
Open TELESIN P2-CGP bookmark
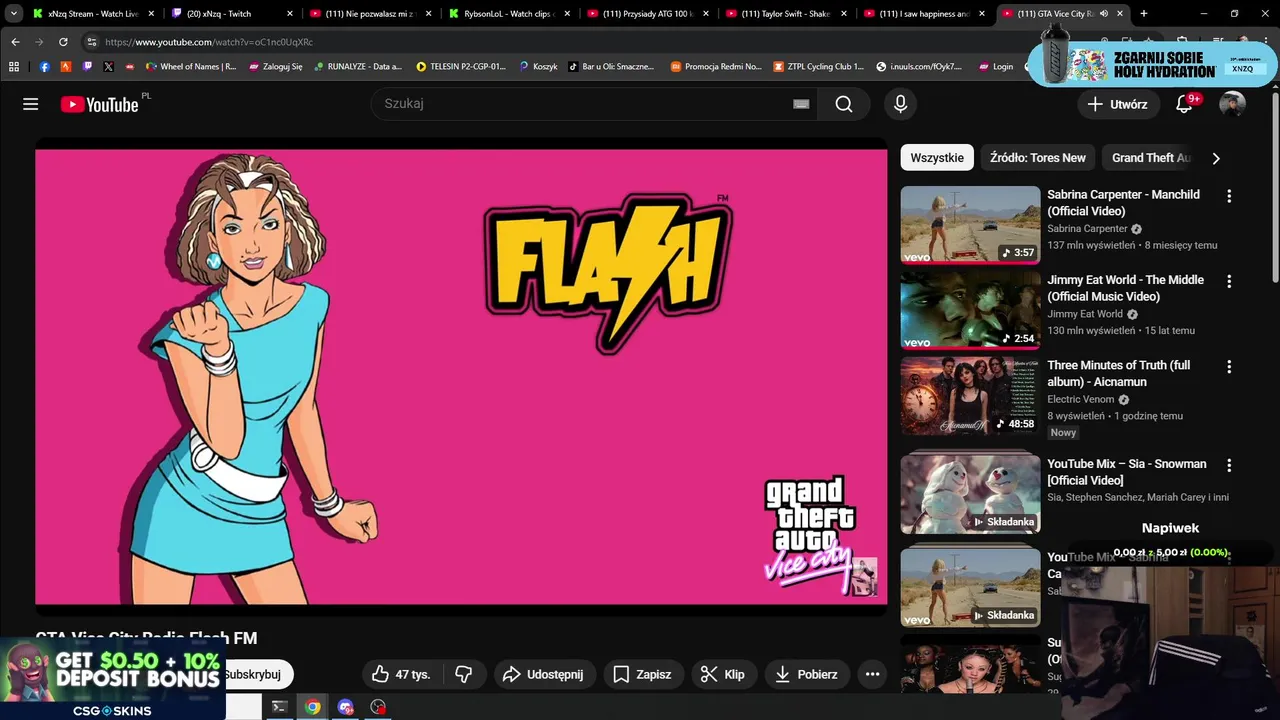click(x=461, y=66)
